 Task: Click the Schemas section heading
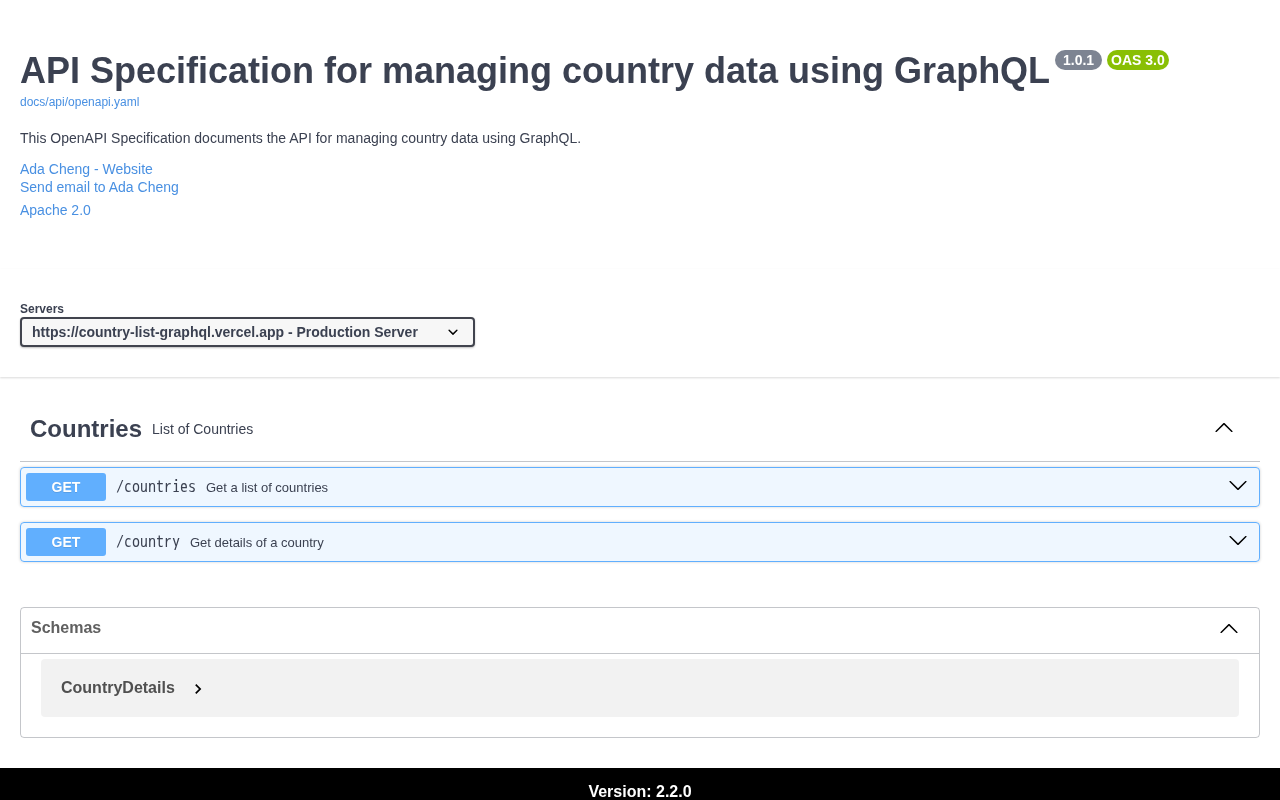tap(66, 628)
